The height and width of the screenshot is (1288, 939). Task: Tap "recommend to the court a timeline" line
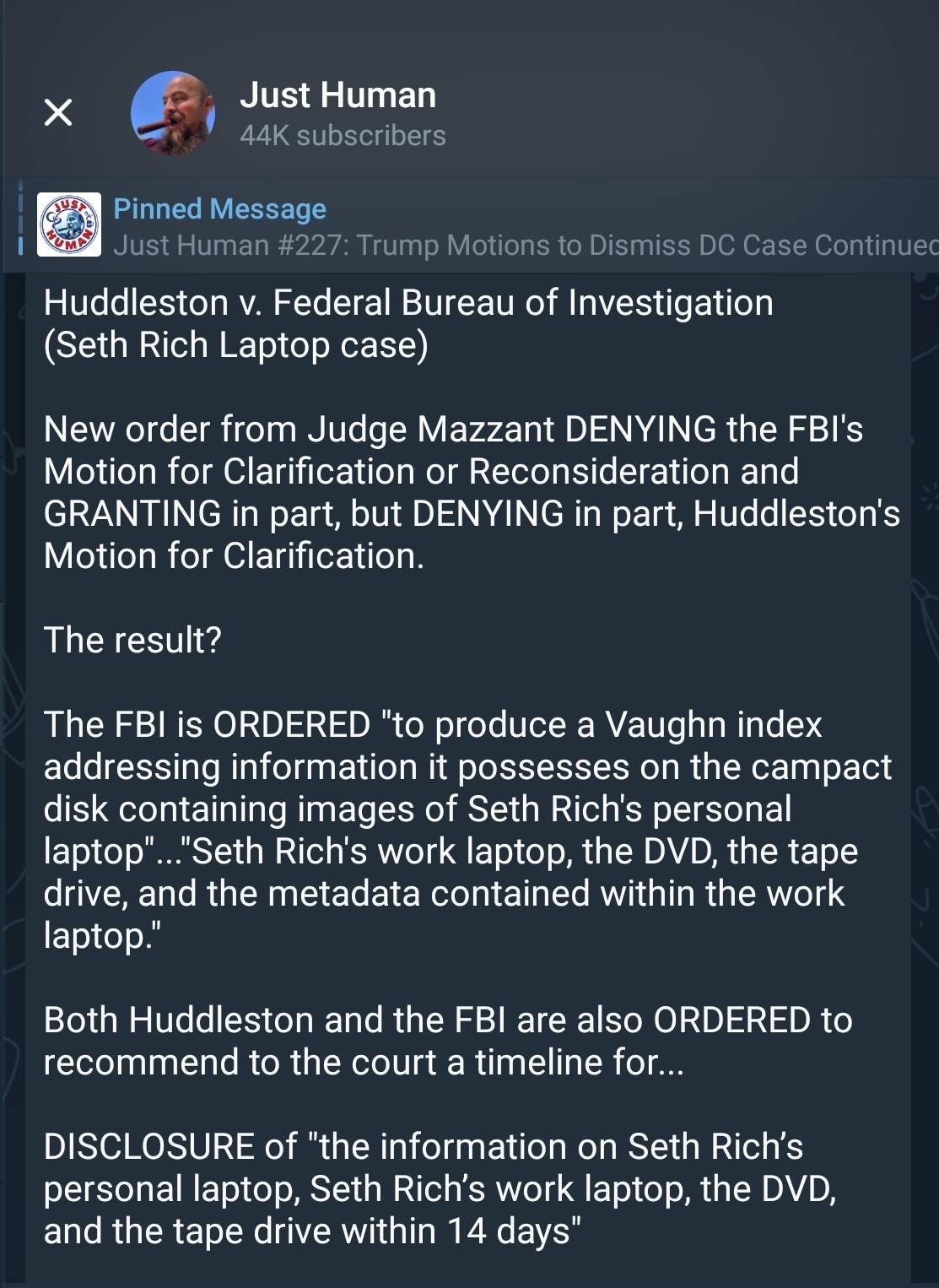click(x=364, y=1062)
